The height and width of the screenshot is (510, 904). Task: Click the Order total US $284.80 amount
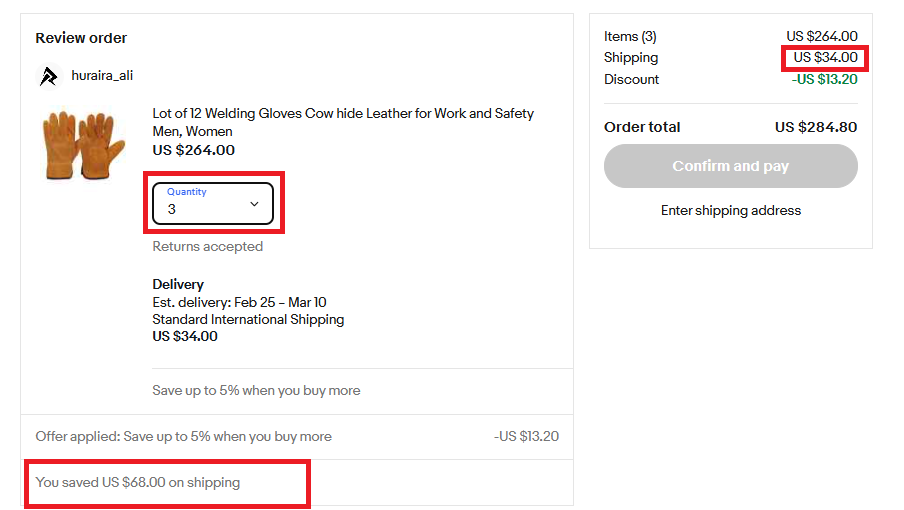[816, 127]
